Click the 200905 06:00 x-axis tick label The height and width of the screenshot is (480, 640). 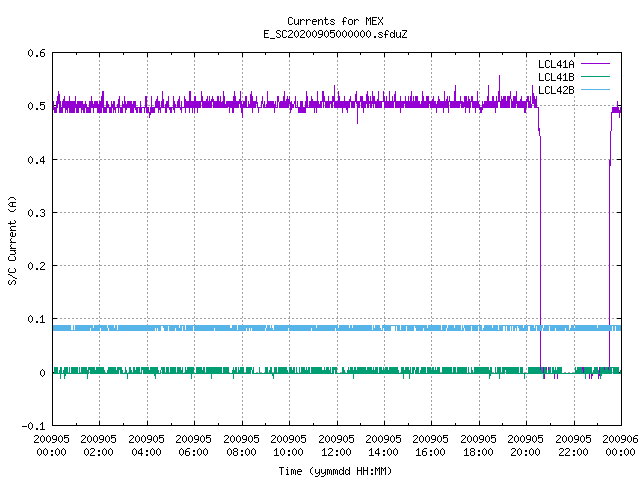pos(193,446)
